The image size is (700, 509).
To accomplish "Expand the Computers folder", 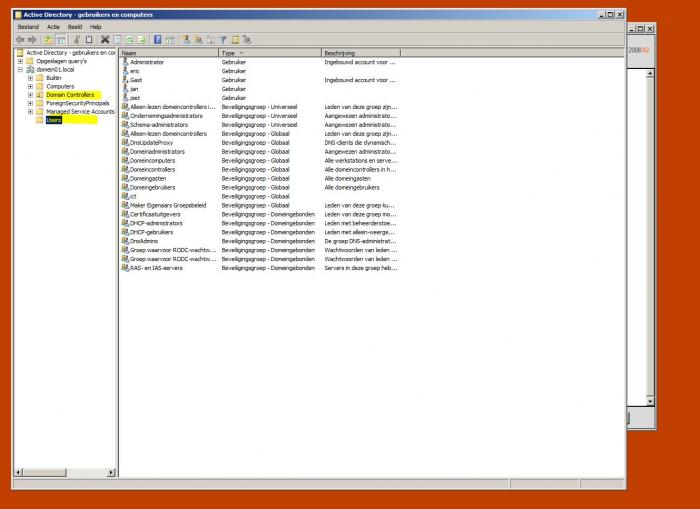I will [30, 87].
